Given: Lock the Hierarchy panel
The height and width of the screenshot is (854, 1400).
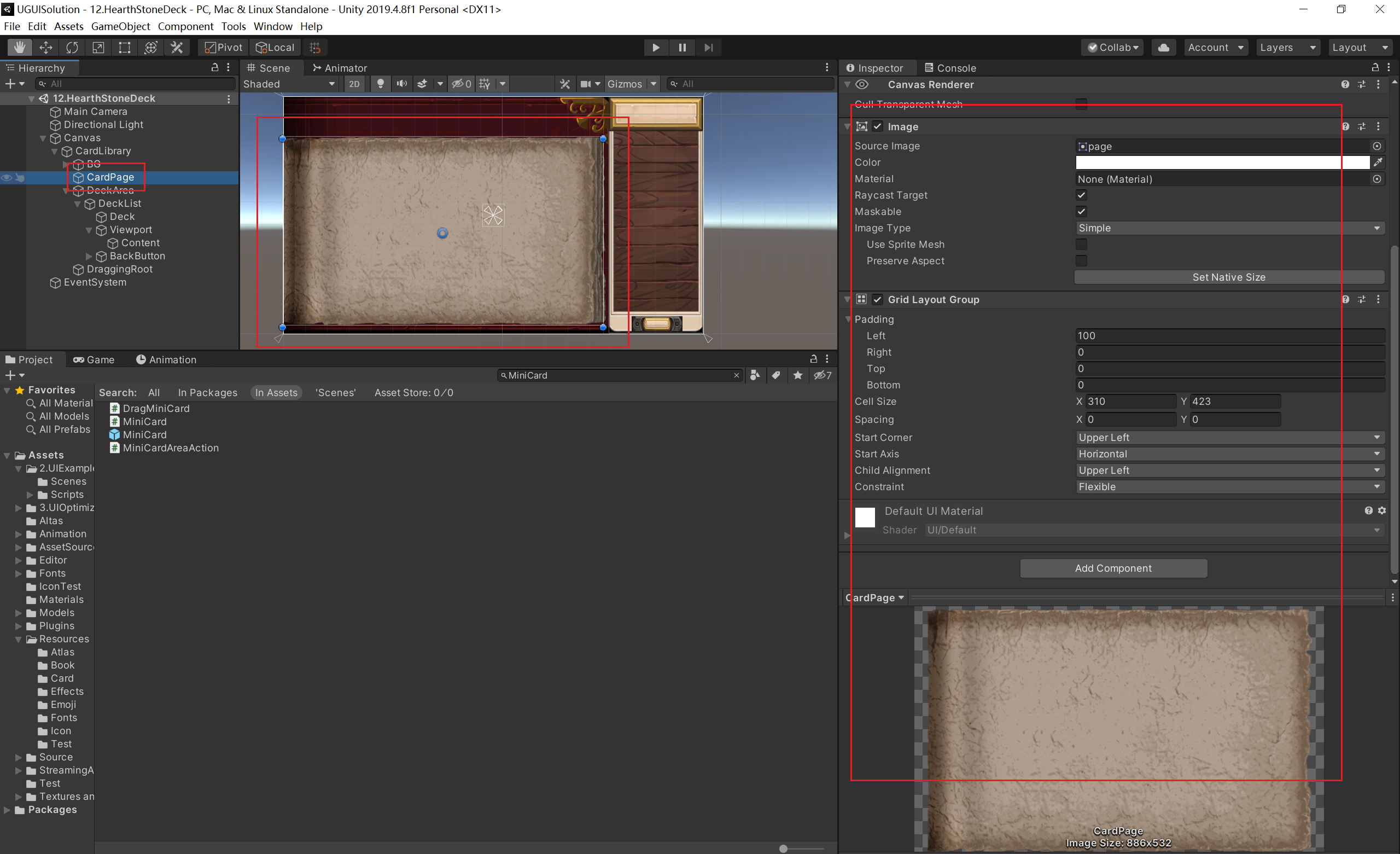Looking at the screenshot, I should point(215,68).
